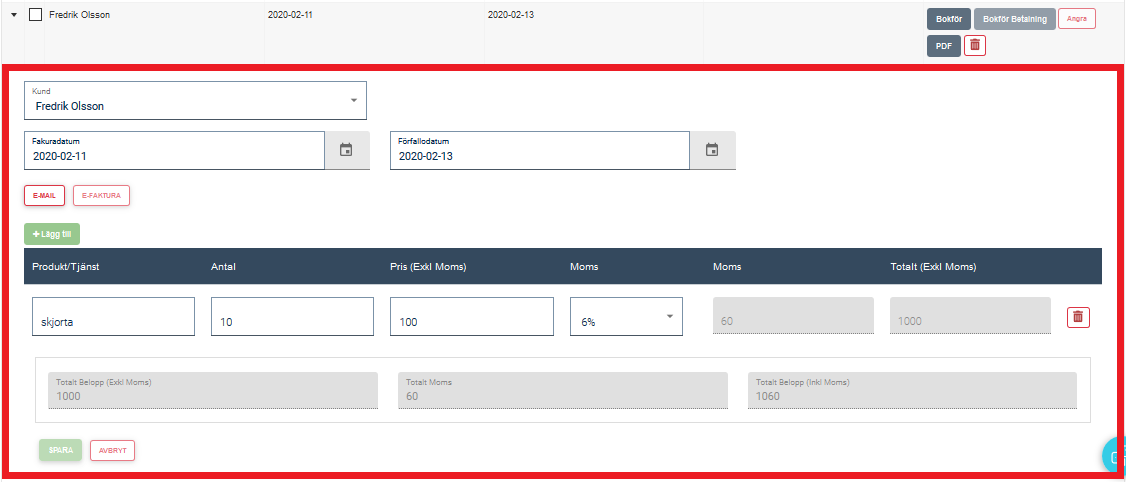Focus the Pris (Exkl Moms) field
The width and height of the screenshot is (1126, 482).
pos(471,317)
